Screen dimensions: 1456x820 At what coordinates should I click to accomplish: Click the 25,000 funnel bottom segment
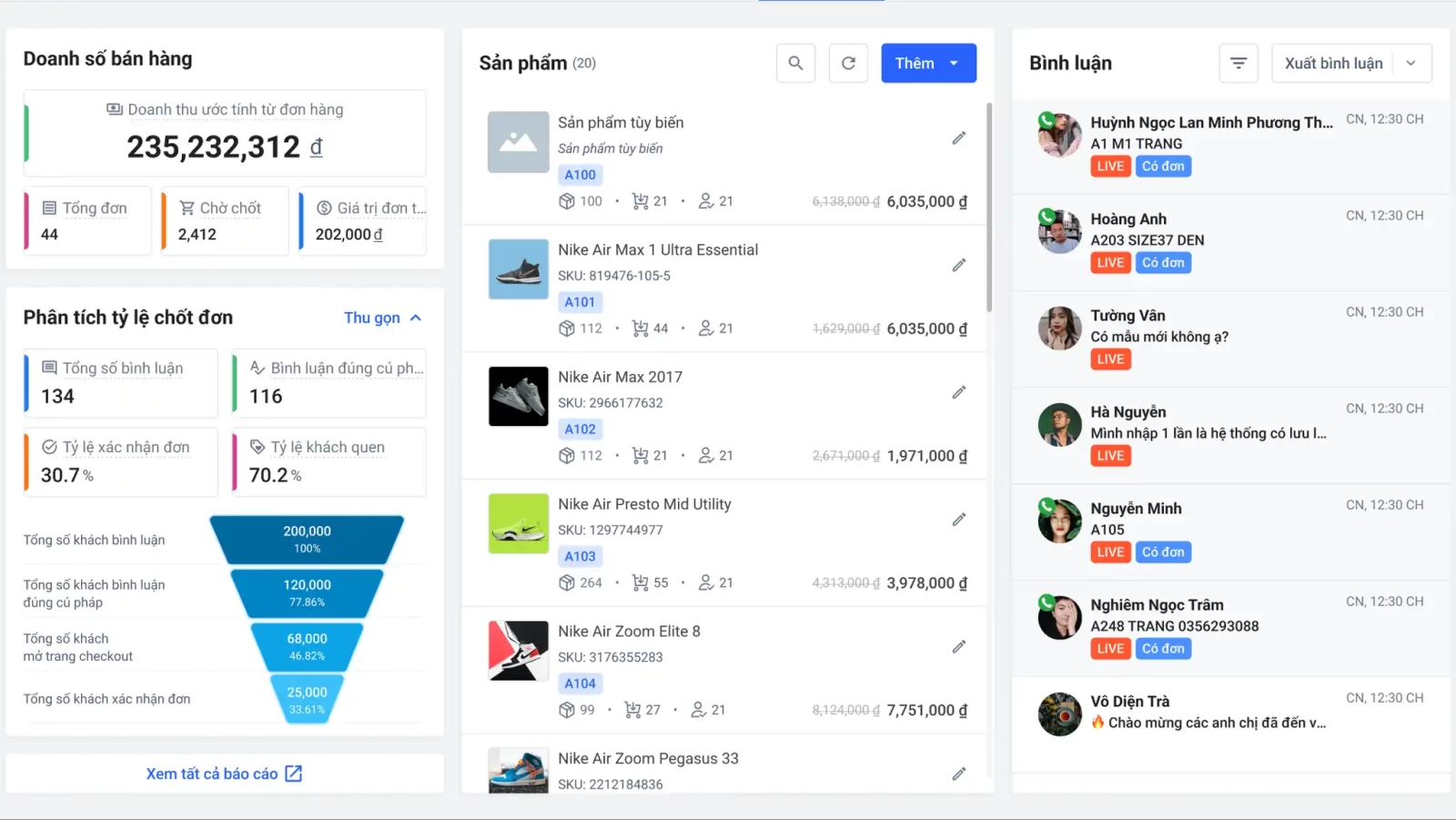(x=307, y=700)
